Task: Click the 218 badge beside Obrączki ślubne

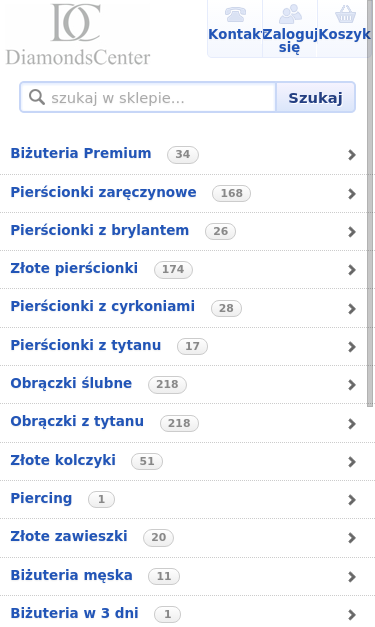Action: [167, 384]
